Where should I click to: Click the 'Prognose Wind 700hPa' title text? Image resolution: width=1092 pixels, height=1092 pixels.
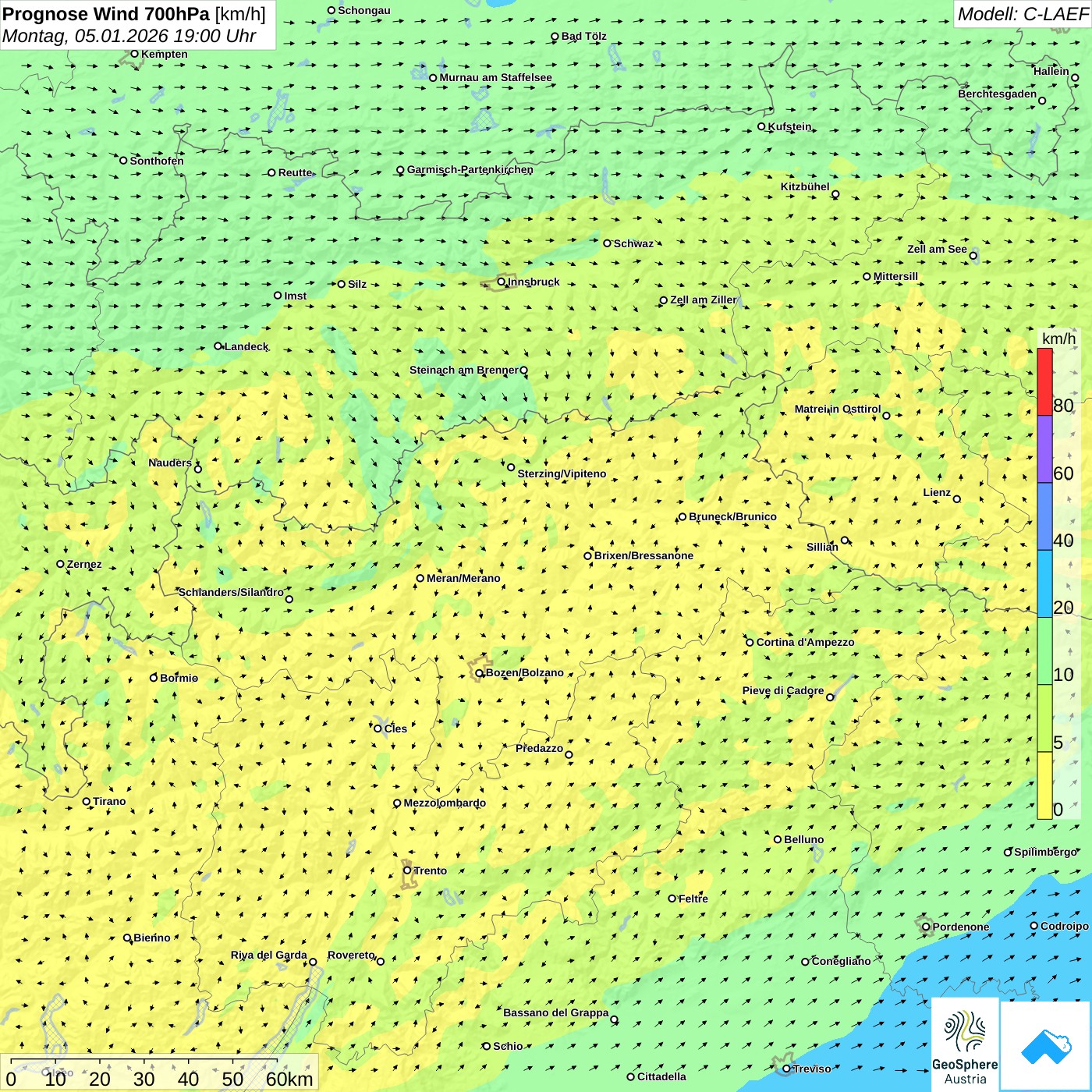point(106,14)
